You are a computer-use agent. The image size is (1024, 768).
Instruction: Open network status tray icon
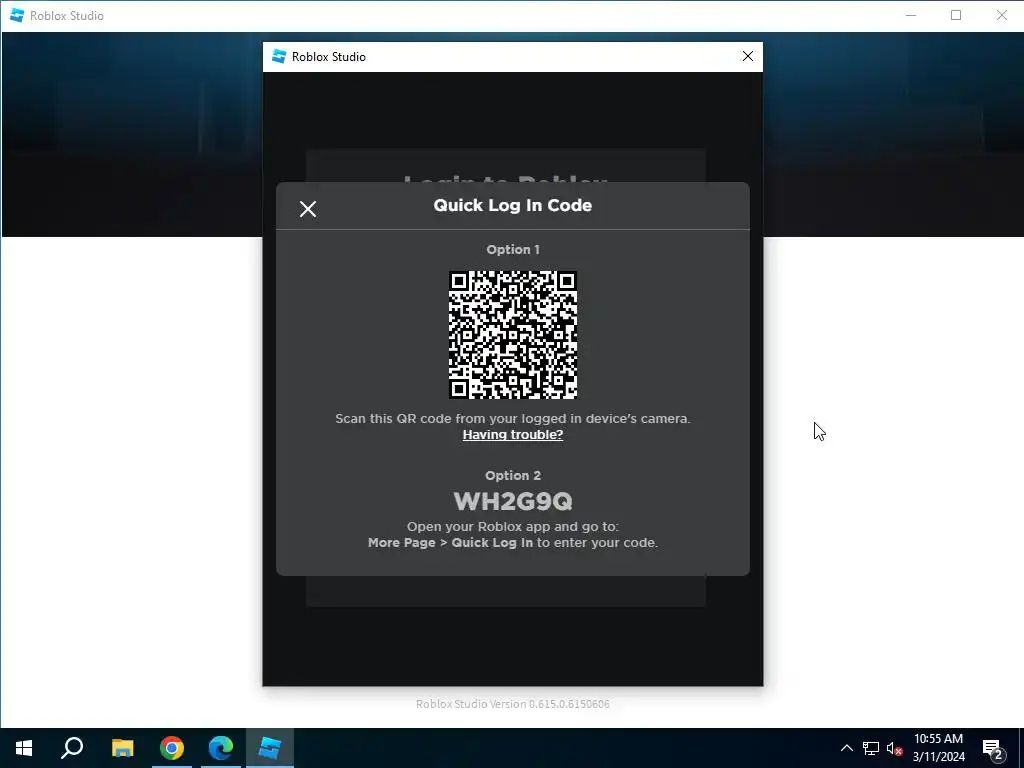click(871, 748)
